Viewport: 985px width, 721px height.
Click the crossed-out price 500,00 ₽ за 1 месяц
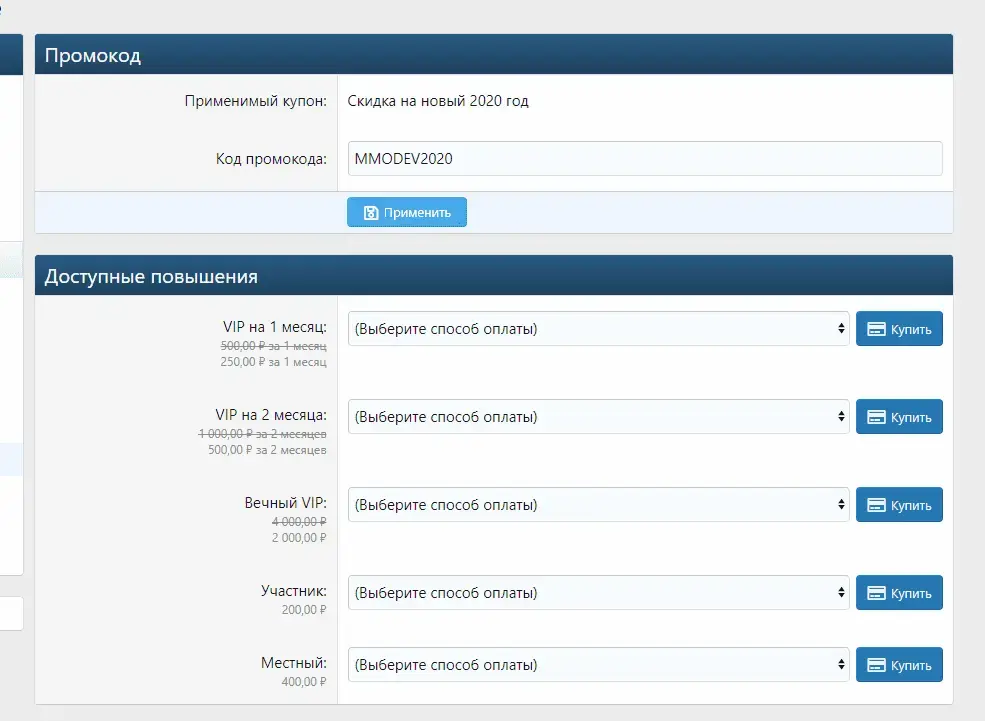click(273, 346)
